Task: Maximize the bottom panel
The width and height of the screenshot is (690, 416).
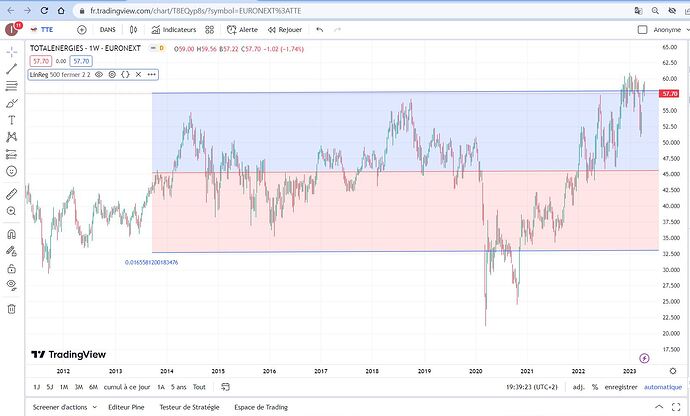Action: pos(676,407)
